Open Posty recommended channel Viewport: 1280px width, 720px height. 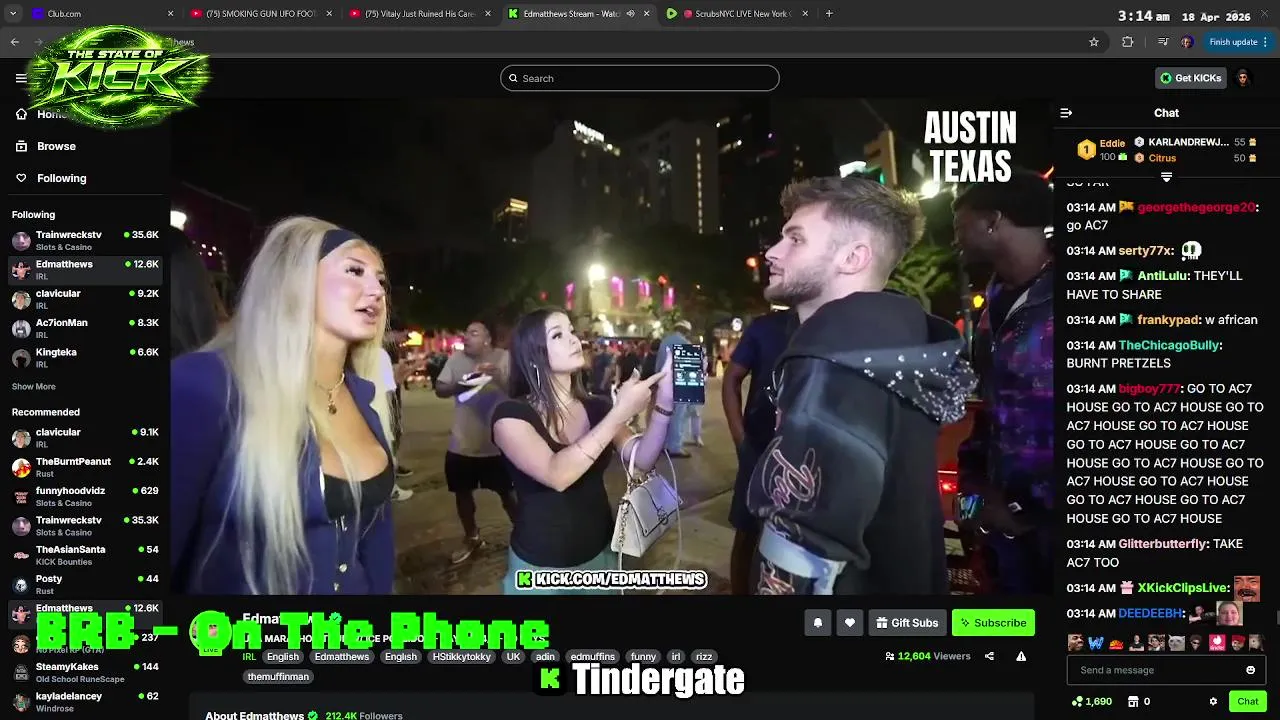[85, 584]
